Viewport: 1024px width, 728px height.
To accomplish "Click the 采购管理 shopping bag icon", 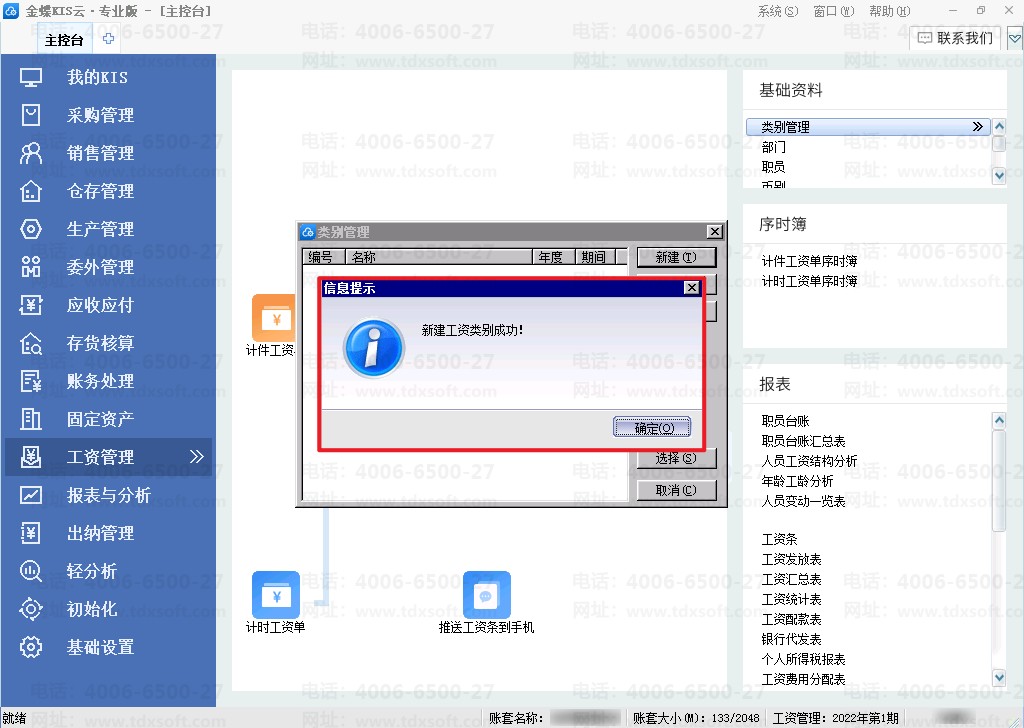I will [x=31, y=115].
